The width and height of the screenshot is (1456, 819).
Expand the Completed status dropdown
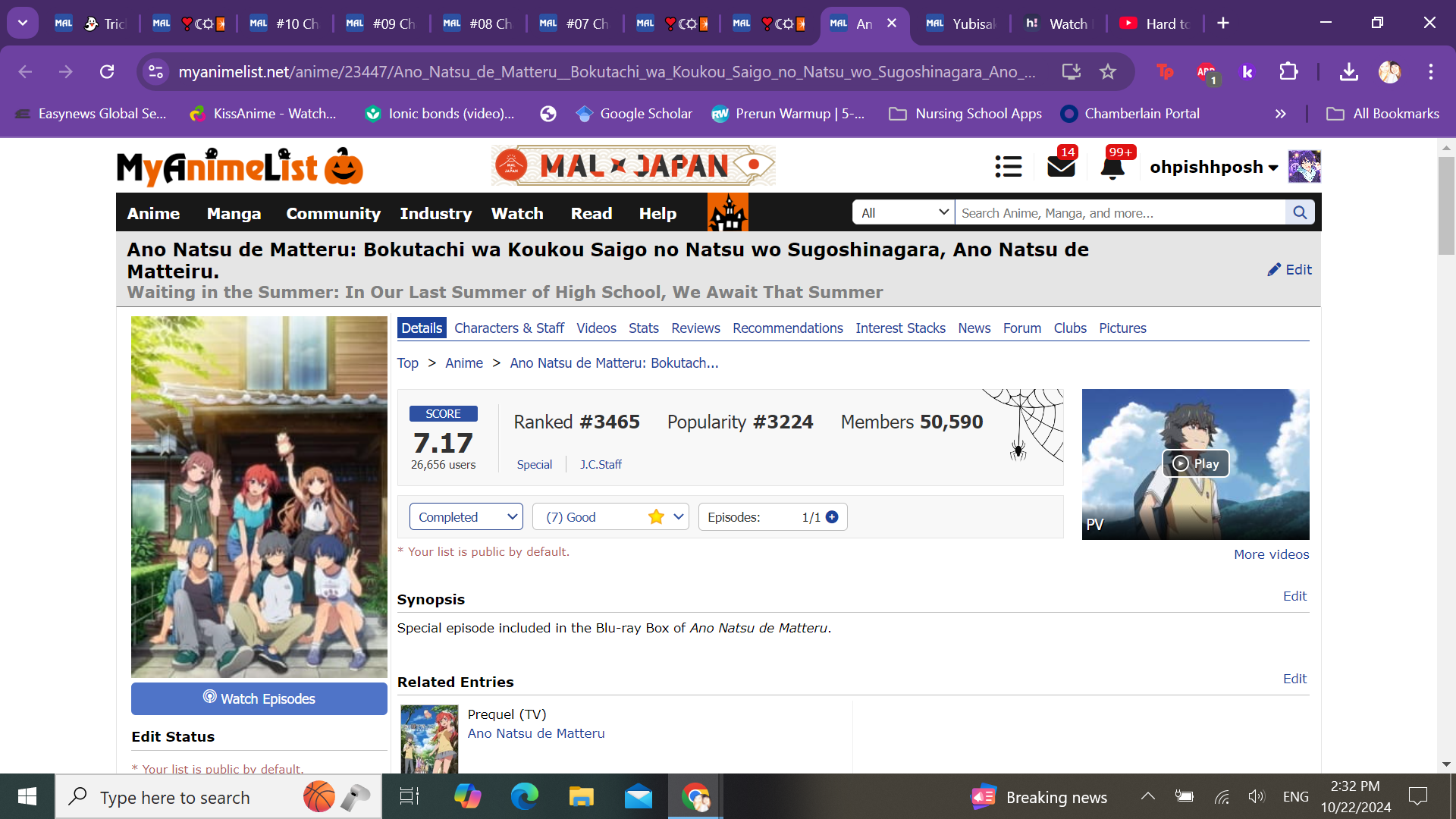[466, 517]
